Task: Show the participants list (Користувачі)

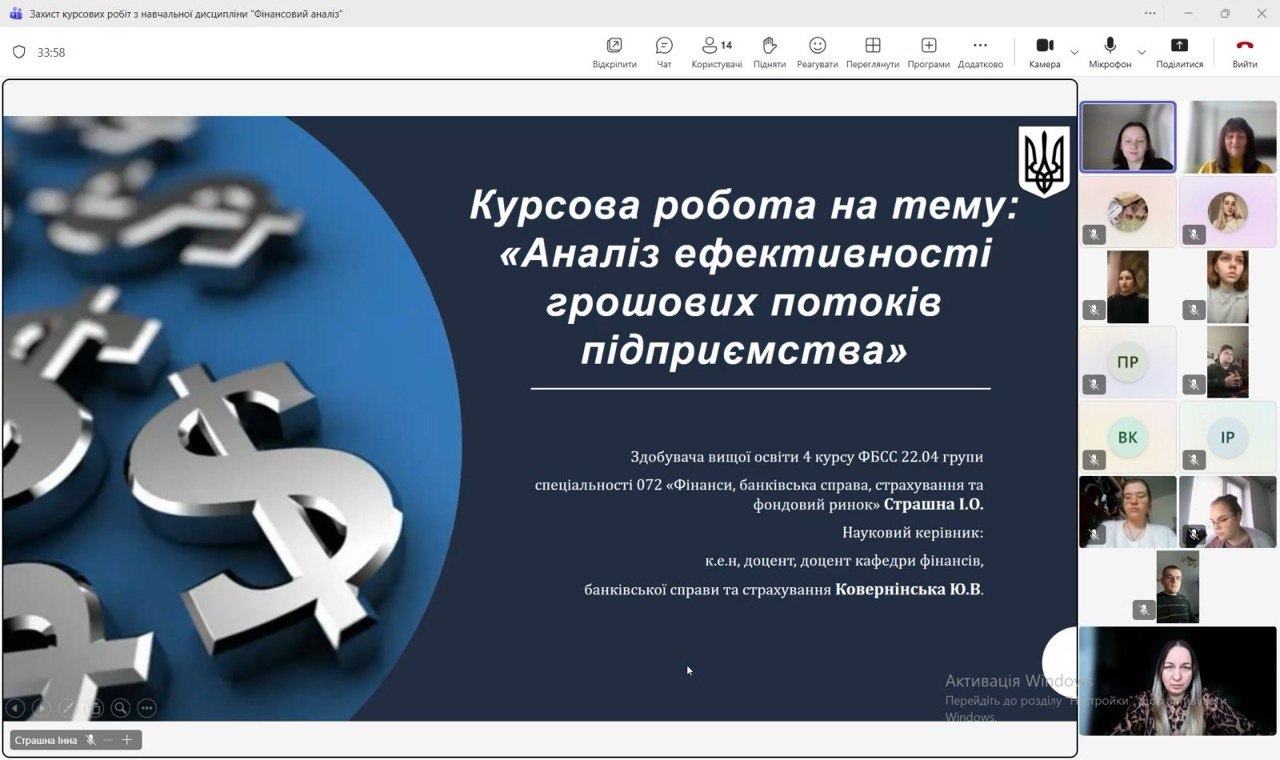Action: [x=716, y=52]
